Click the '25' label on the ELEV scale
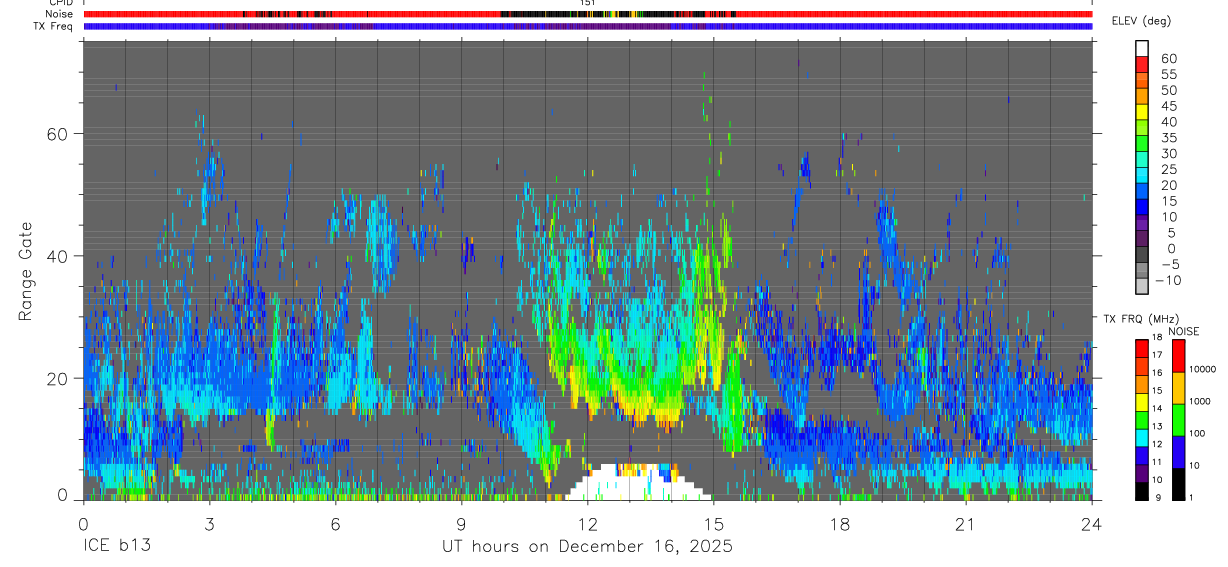 pos(1168,169)
